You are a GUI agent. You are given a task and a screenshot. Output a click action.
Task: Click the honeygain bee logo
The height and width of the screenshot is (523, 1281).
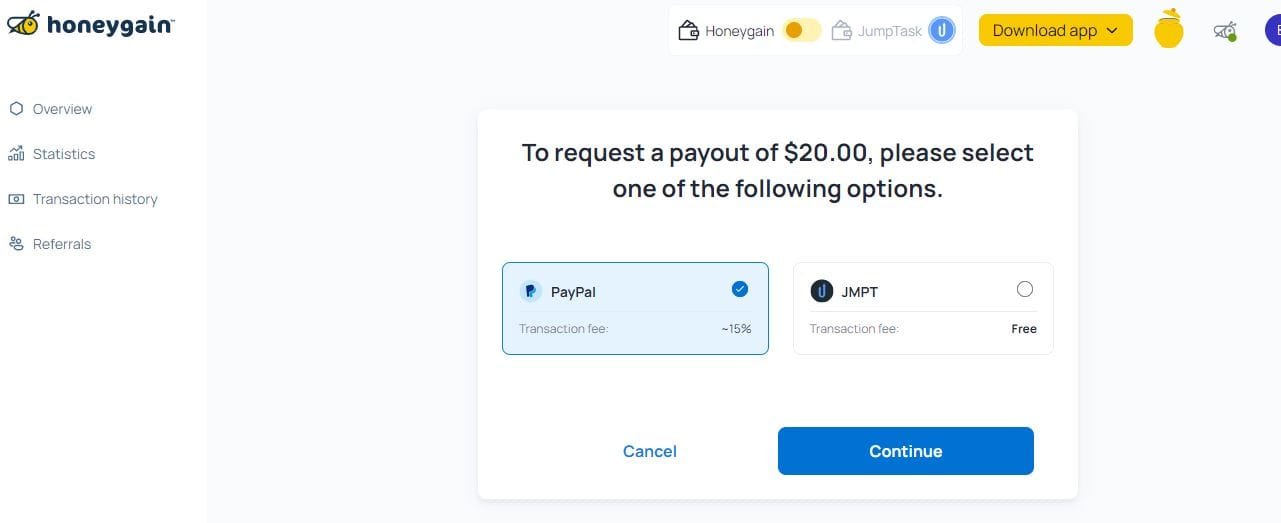pos(24,24)
